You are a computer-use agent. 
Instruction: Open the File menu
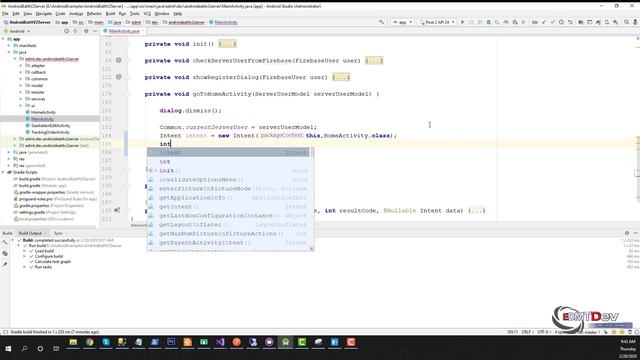(5, 13)
